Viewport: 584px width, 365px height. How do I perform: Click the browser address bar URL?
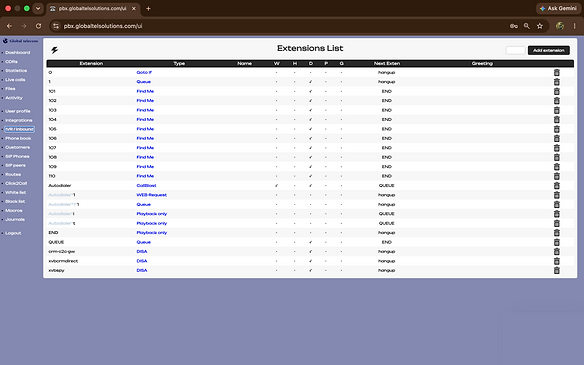coord(103,26)
